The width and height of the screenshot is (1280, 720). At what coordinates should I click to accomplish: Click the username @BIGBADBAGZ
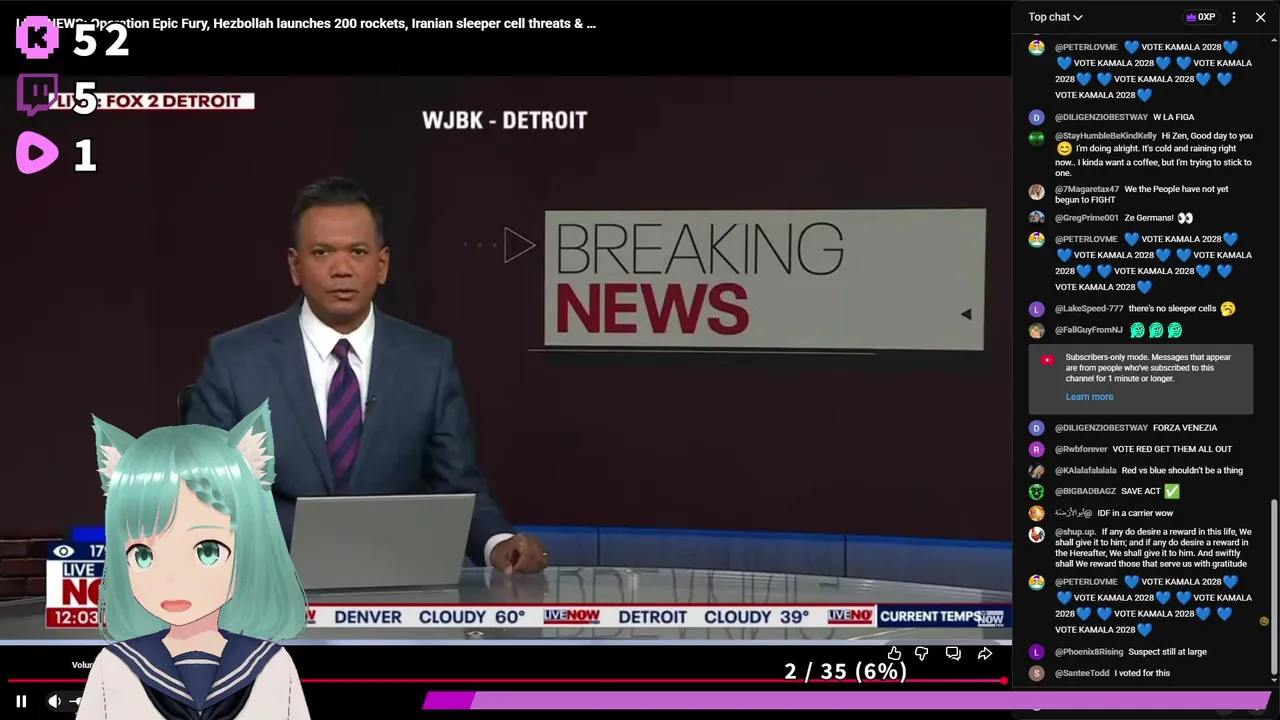(1085, 491)
